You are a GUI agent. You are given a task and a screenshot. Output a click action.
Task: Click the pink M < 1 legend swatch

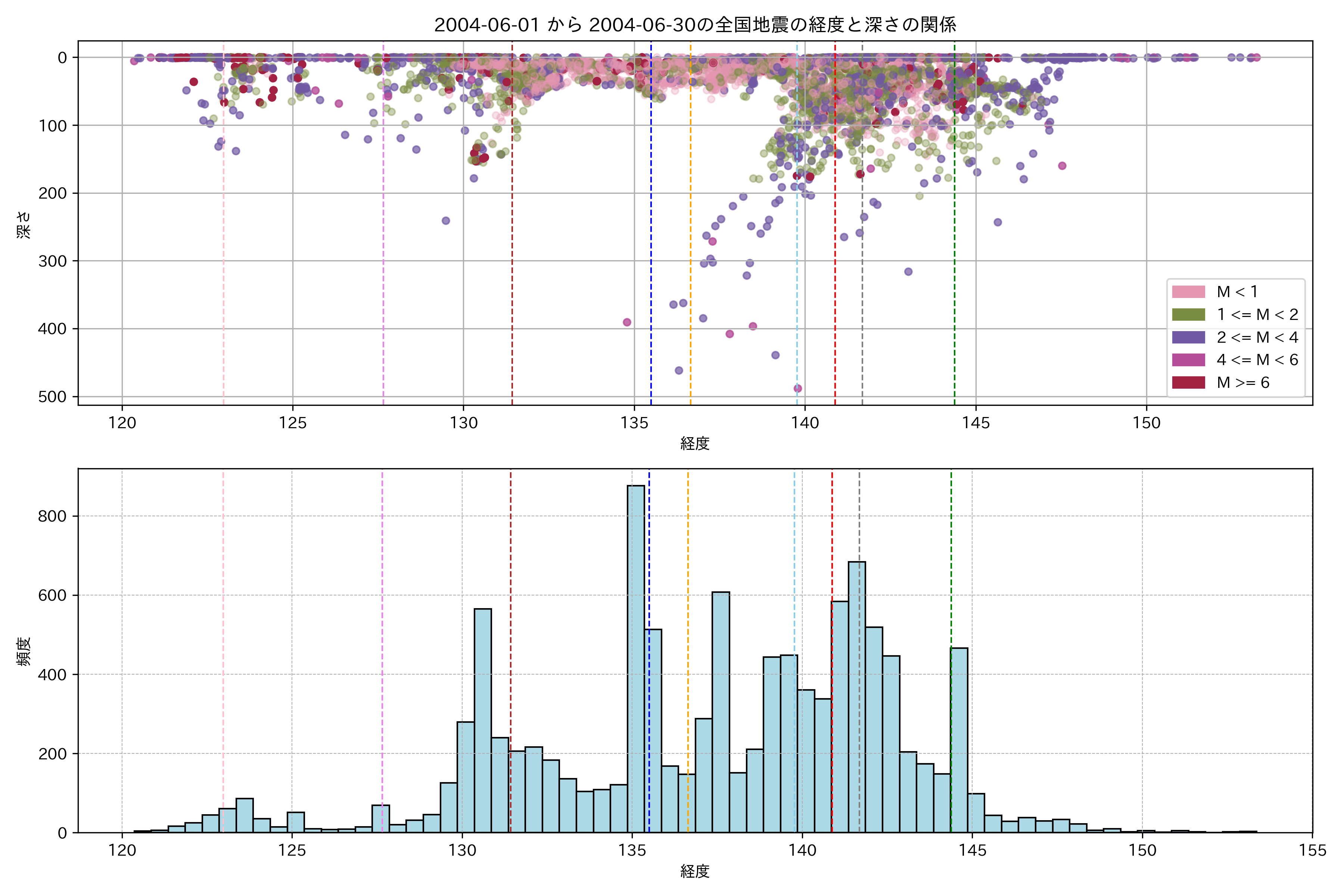pos(1188,292)
